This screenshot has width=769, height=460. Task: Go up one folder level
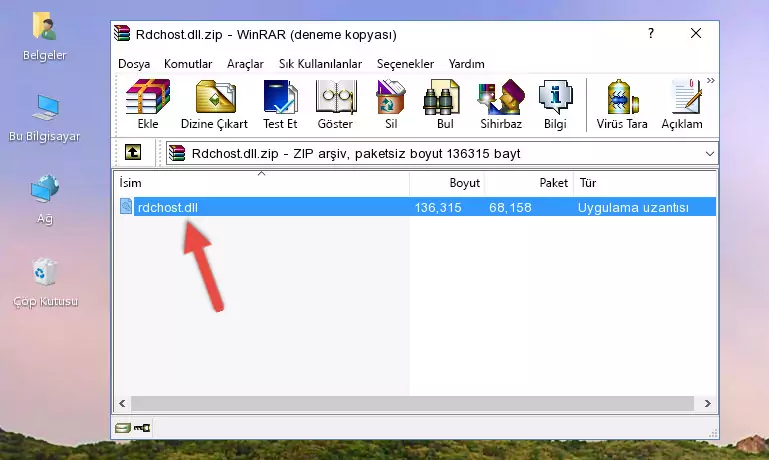pos(133,153)
